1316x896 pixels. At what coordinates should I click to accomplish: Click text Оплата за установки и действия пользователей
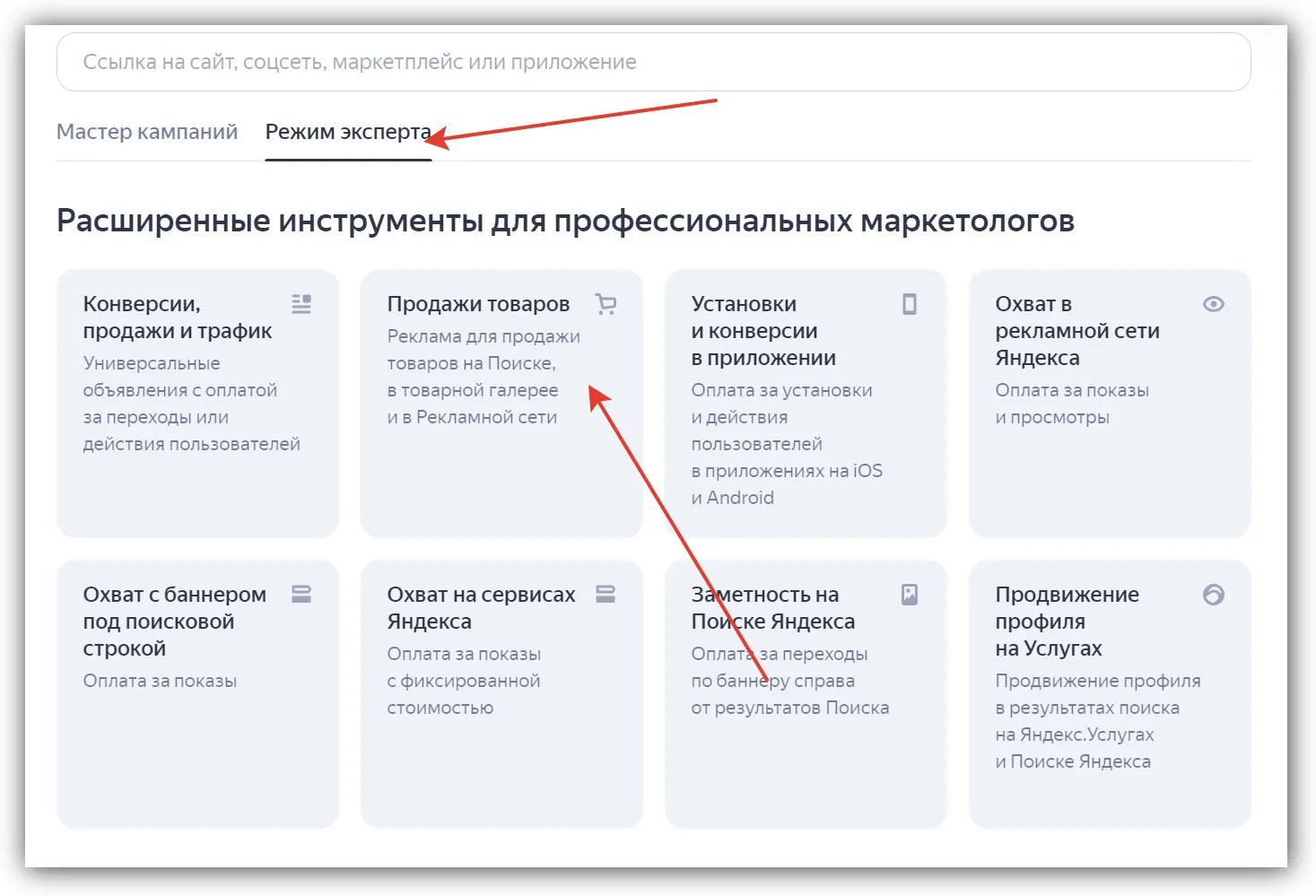click(x=787, y=444)
